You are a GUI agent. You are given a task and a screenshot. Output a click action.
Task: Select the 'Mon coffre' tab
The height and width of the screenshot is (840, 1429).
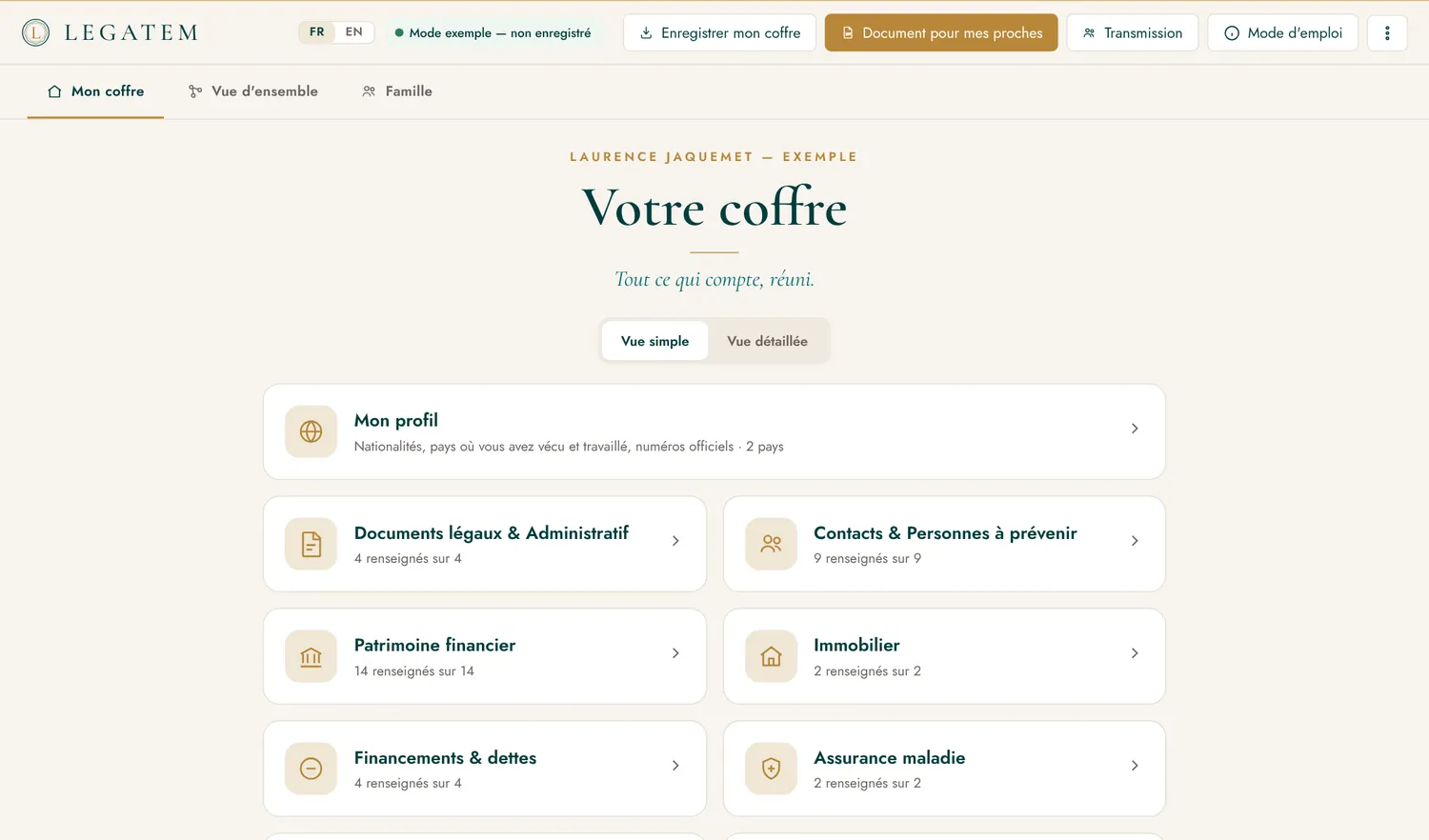tap(95, 91)
